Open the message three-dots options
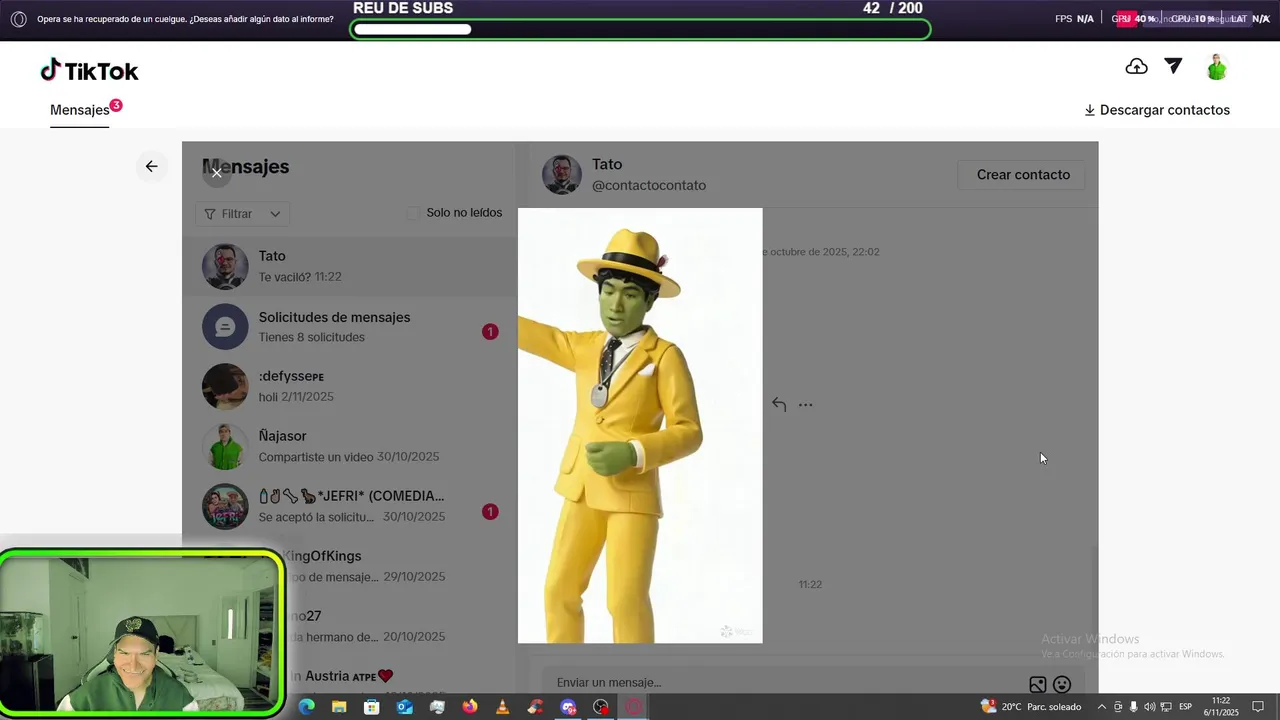Viewport: 1280px width, 720px height. [x=806, y=405]
